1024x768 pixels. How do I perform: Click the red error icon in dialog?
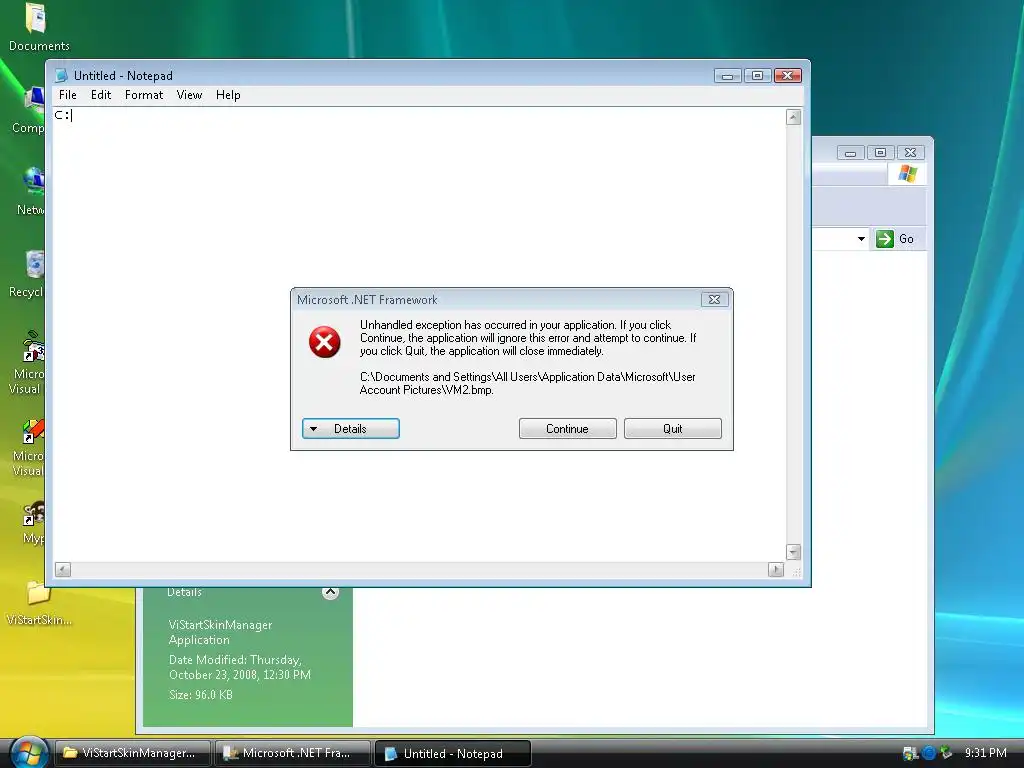[x=325, y=342]
